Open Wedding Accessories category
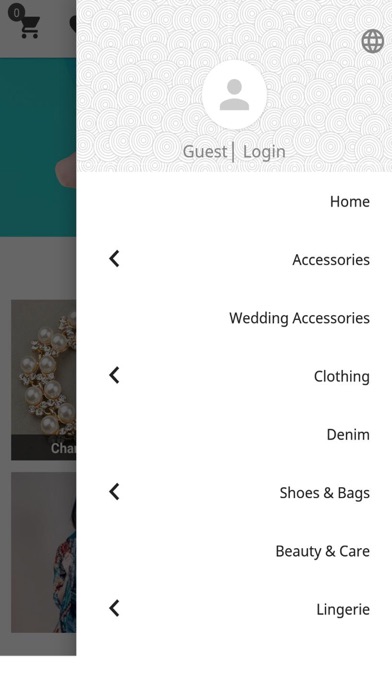Image resolution: width=392 pixels, height=696 pixels. [299, 318]
